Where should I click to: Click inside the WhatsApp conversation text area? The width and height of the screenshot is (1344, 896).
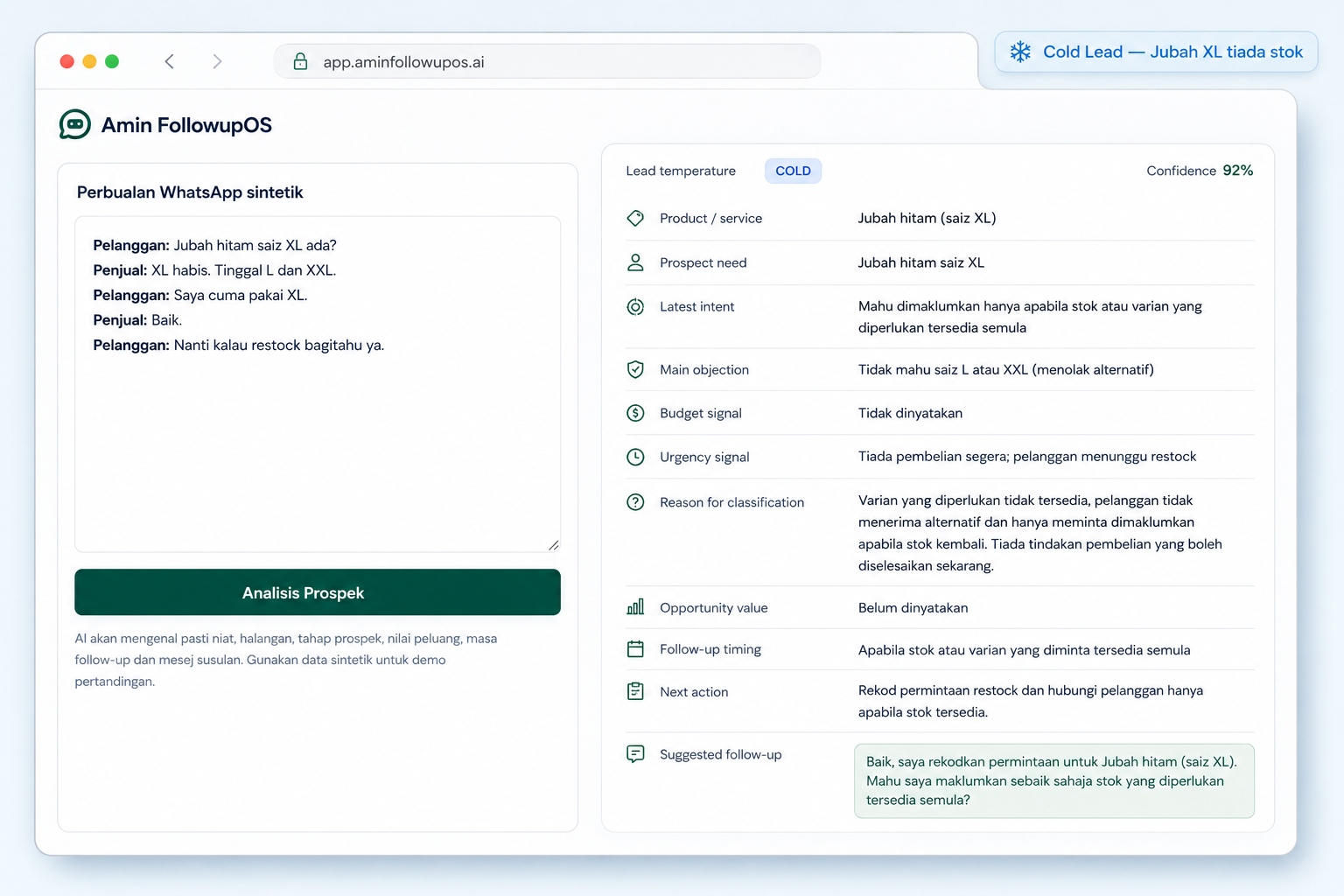318,384
